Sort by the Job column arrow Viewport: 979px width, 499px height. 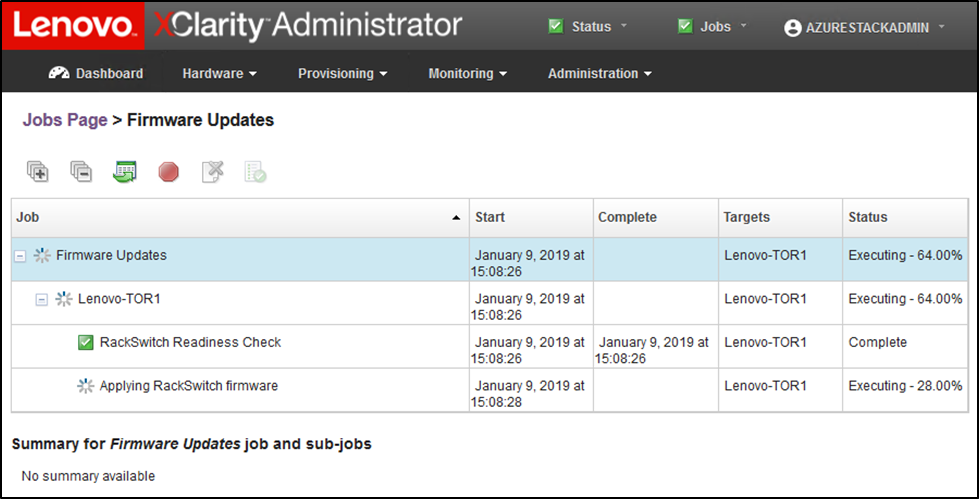(456, 217)
